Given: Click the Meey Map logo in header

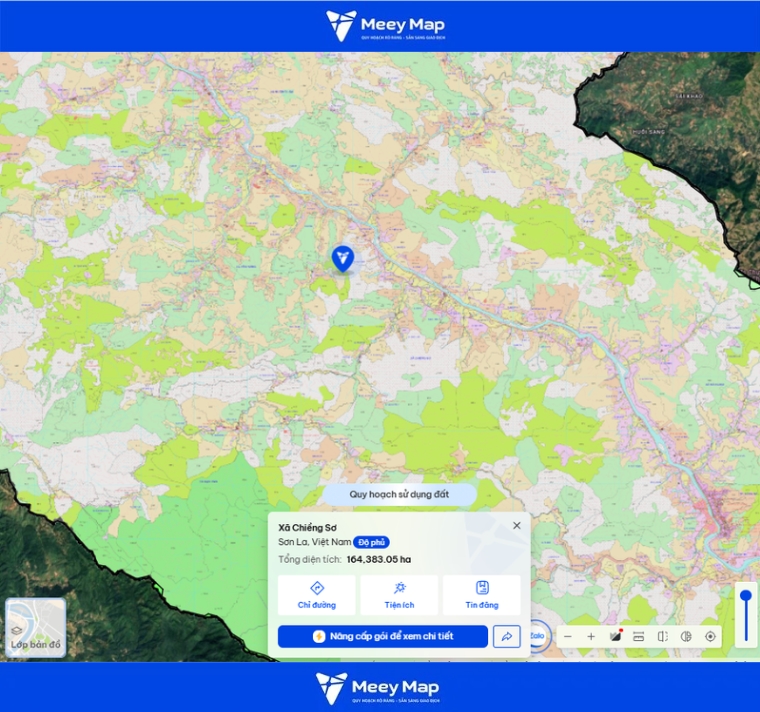Looking at the screenshot, I should (x=385, y=25).
